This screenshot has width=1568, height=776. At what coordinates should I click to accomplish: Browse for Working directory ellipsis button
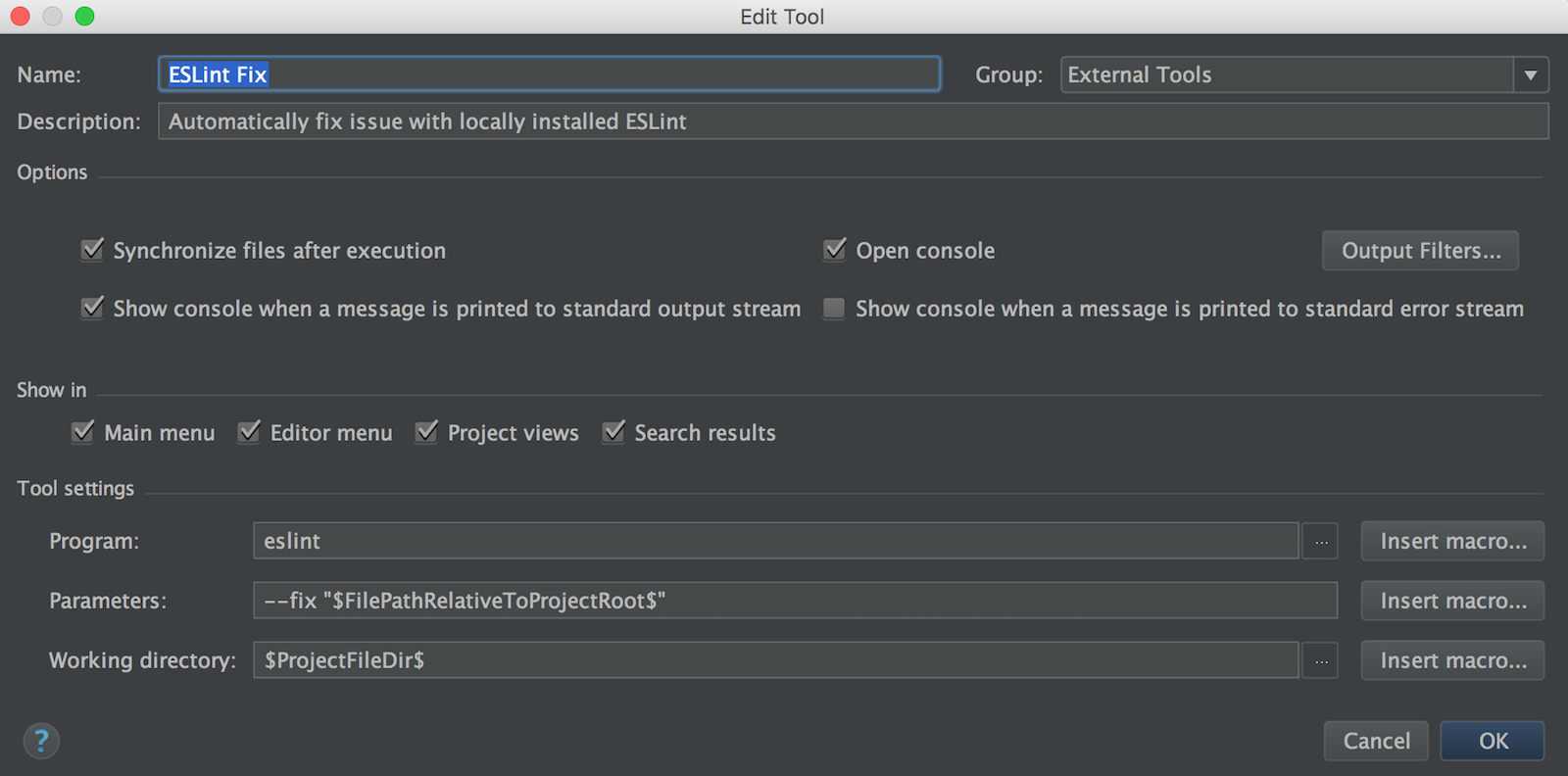pos(1321,660)
